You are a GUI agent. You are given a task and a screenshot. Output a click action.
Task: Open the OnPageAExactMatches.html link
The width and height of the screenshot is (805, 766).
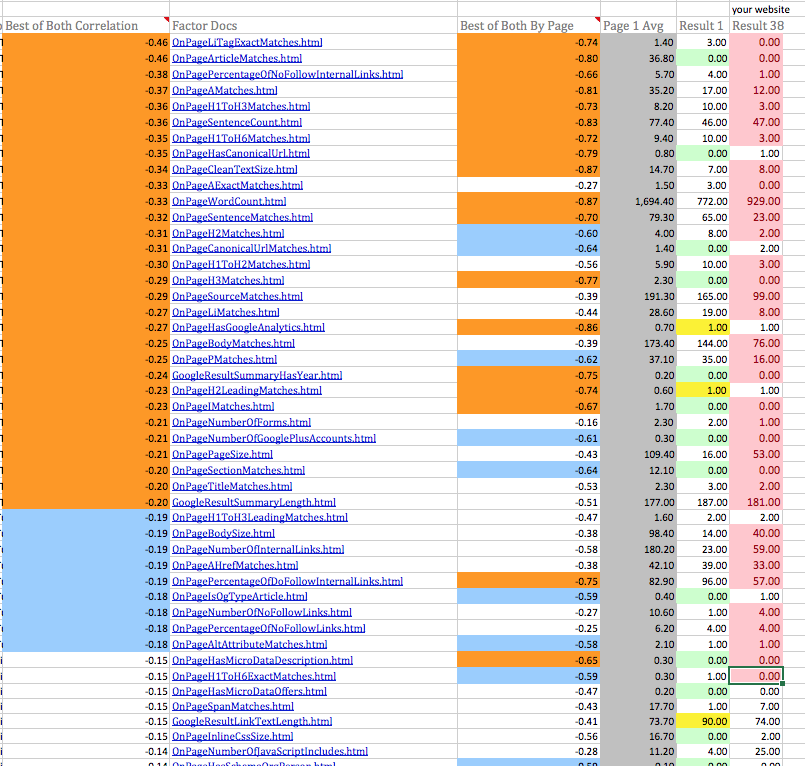pyautogui.click(x=237, y=185)
